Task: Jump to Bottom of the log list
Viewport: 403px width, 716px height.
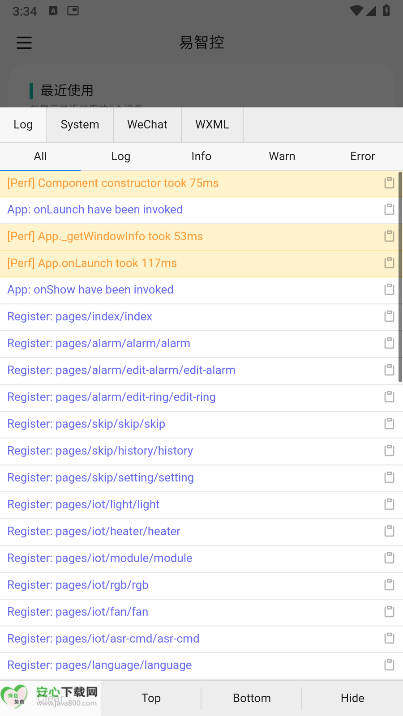Action: click(252, 698)
